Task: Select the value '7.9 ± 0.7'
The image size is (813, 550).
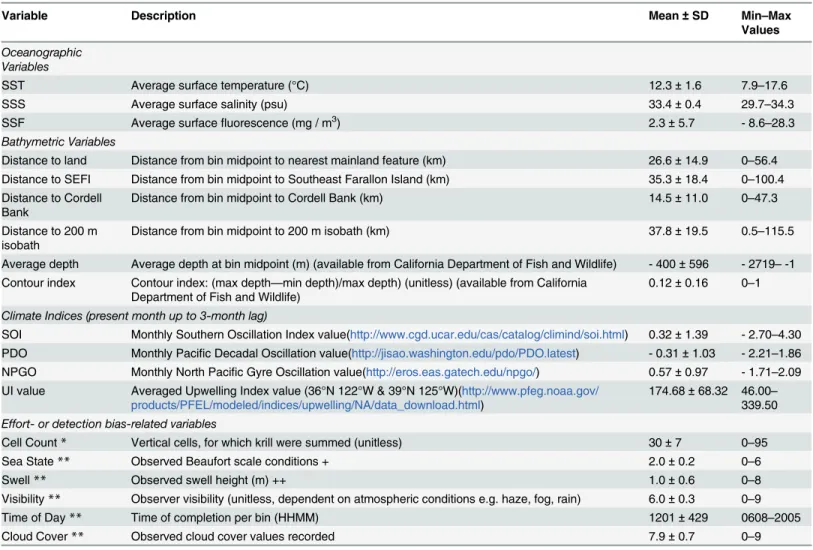Action: click(671, 536)
